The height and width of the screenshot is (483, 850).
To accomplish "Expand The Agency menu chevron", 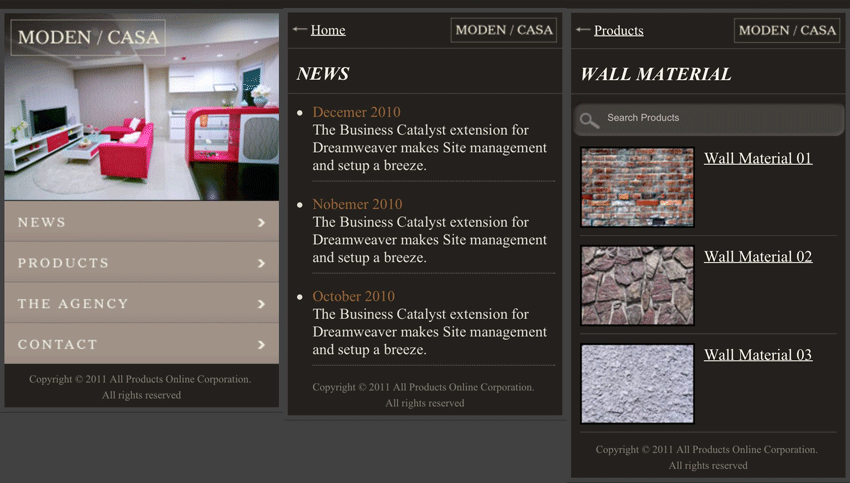I will click(x=261, y=304).
